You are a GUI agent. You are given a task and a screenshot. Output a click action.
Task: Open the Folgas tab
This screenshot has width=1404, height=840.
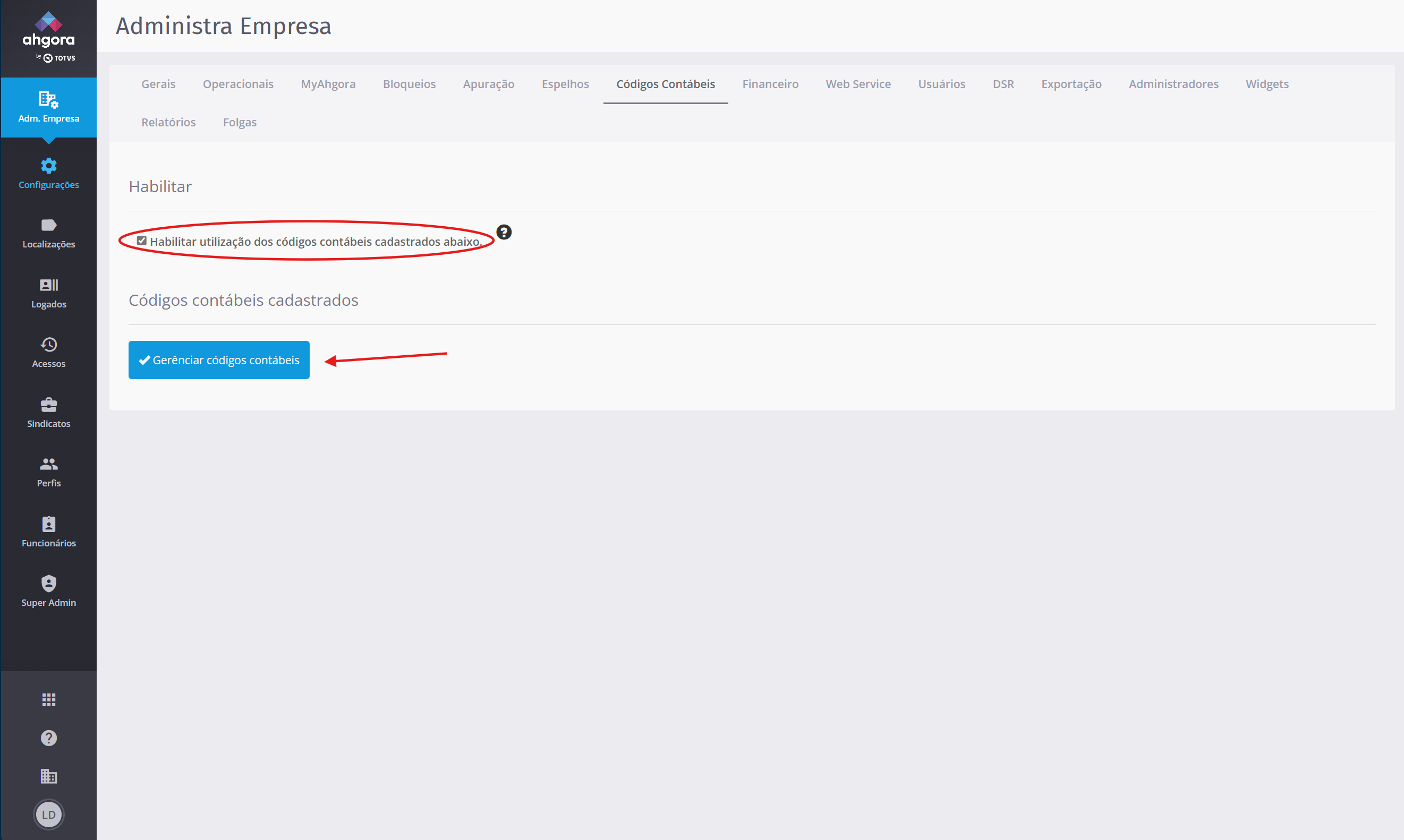point(240,122)
